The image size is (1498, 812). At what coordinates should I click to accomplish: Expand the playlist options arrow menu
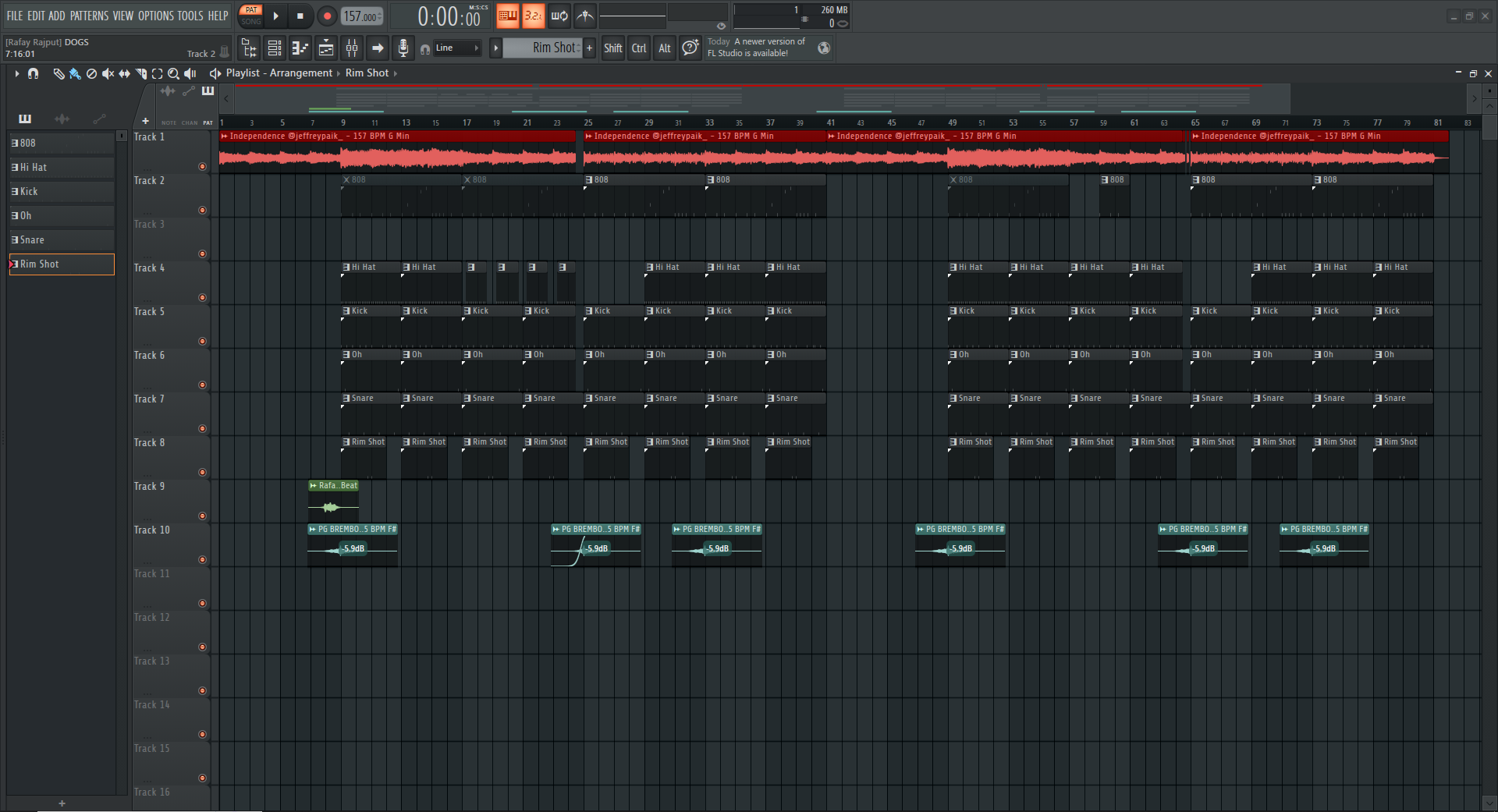[x=16, y=73]
